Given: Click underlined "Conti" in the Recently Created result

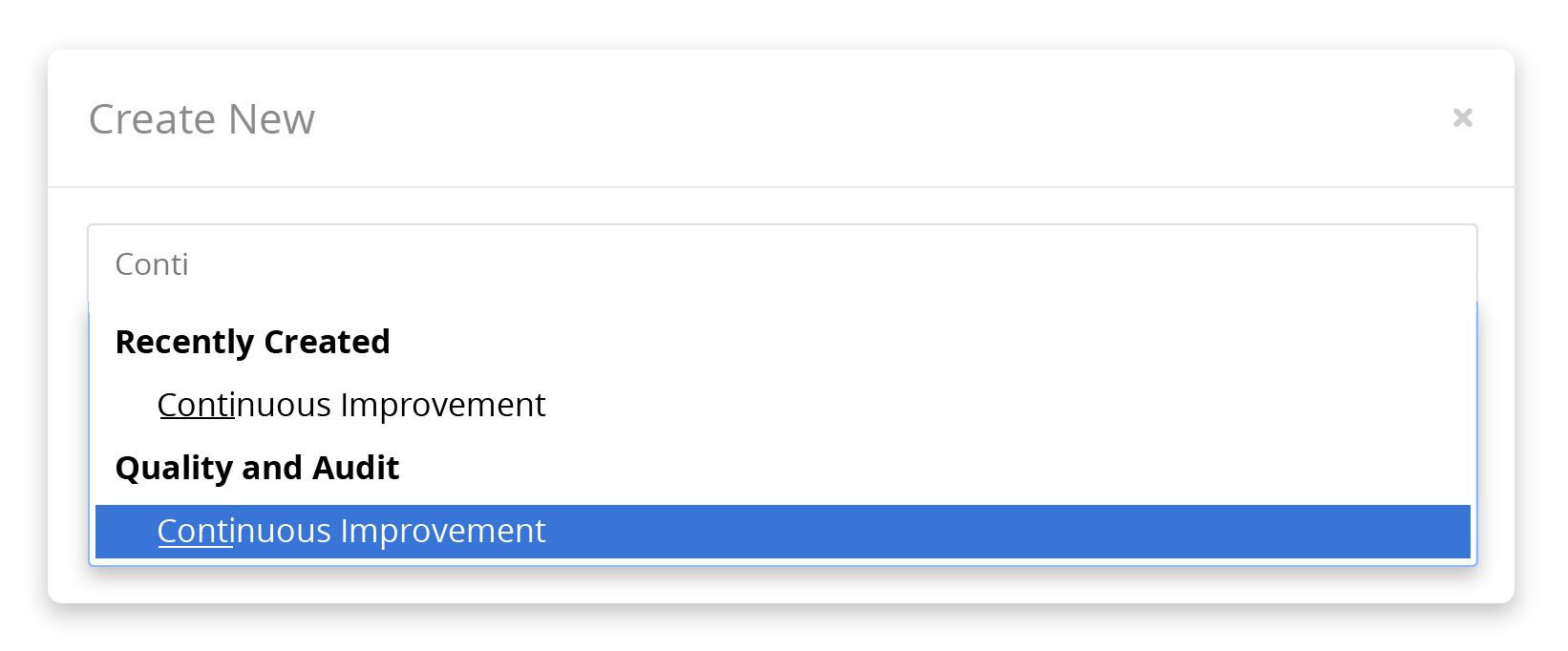Looking at the screenshot, I should 196,405.
